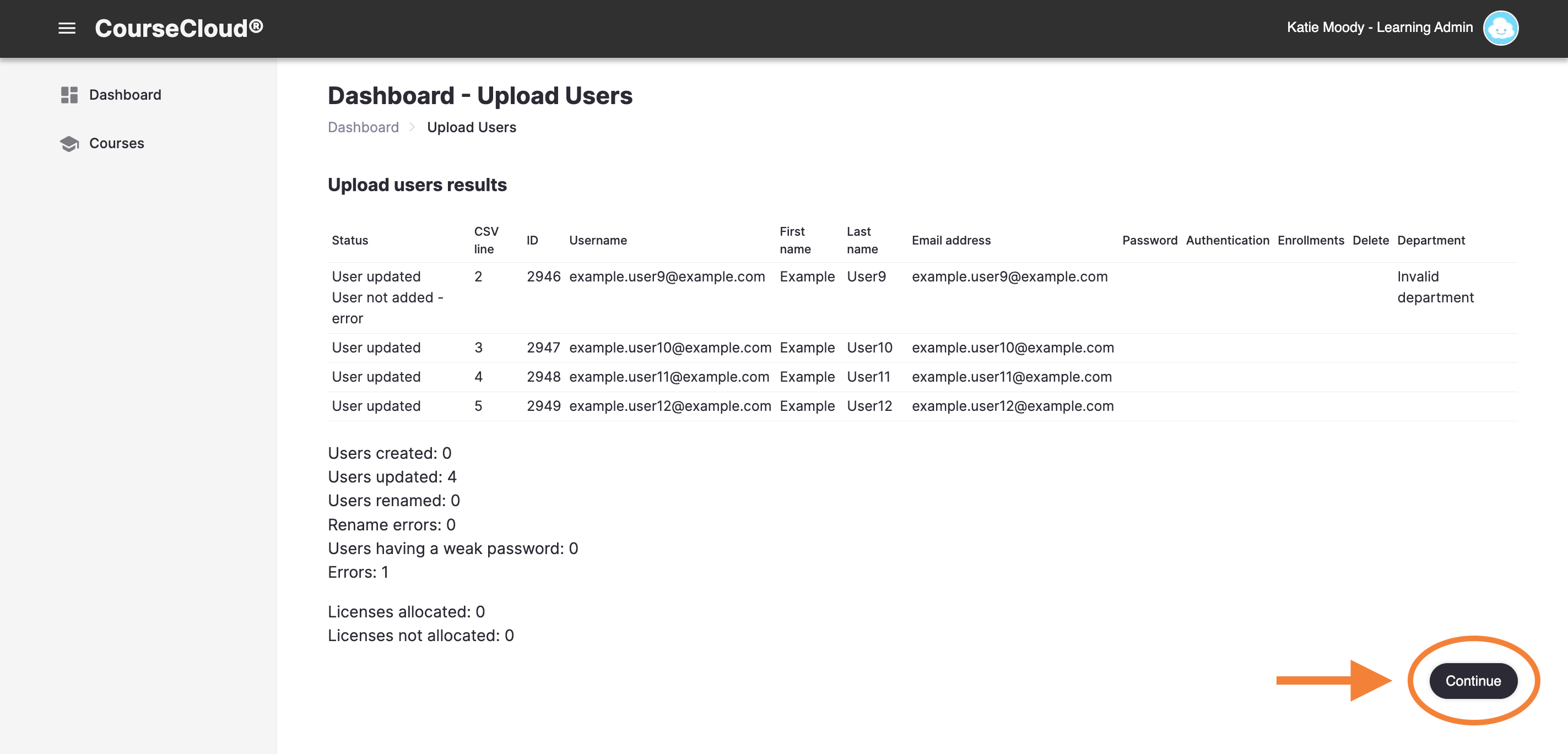The image size is (1568, 754).
Task: Click email address of User10 row
Action: tap(1012, 348)
